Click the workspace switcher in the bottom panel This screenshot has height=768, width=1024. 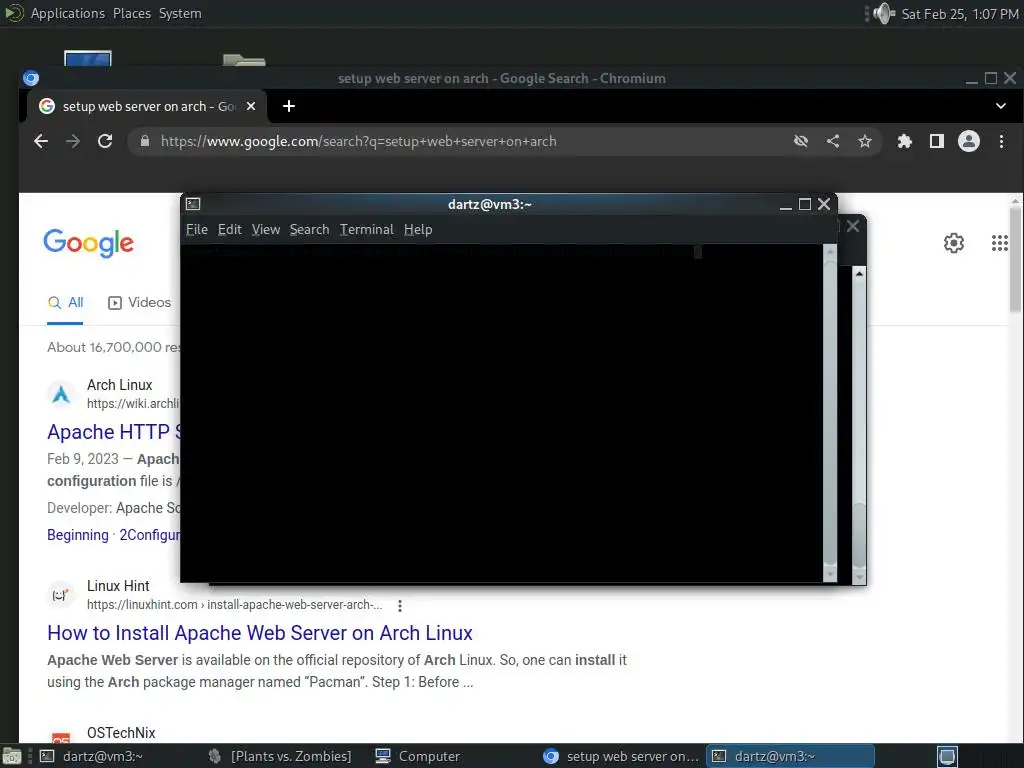coord(947,756)
